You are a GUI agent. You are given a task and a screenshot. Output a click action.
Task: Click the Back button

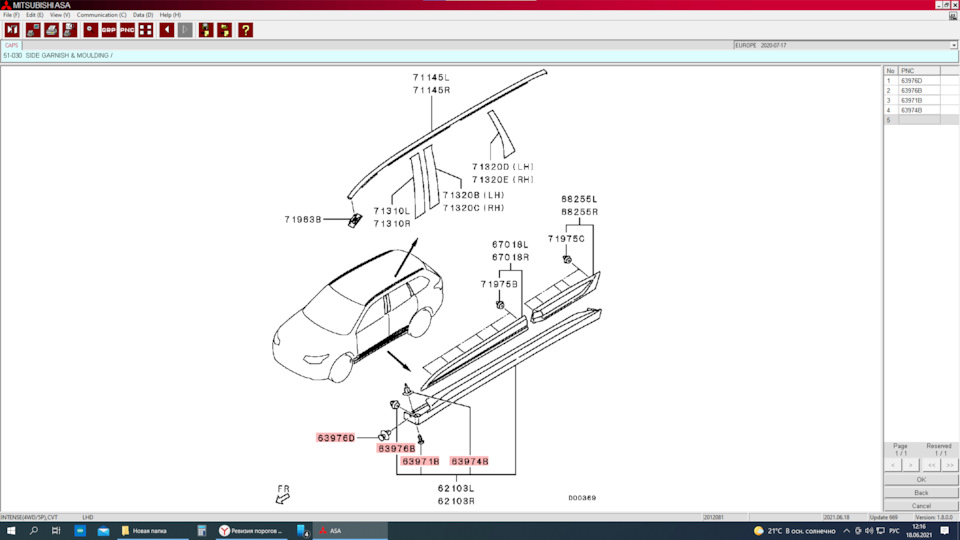[x=921, y=493]
